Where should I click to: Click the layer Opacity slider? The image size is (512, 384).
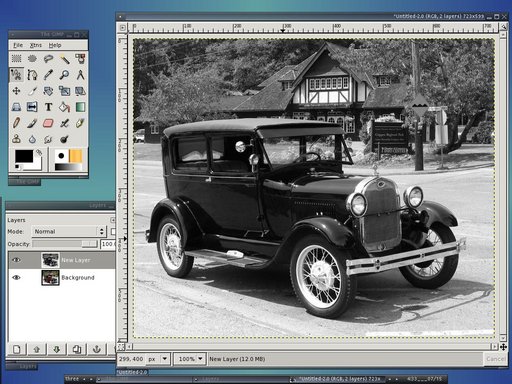pyautogui.click(x=65, y=244)
